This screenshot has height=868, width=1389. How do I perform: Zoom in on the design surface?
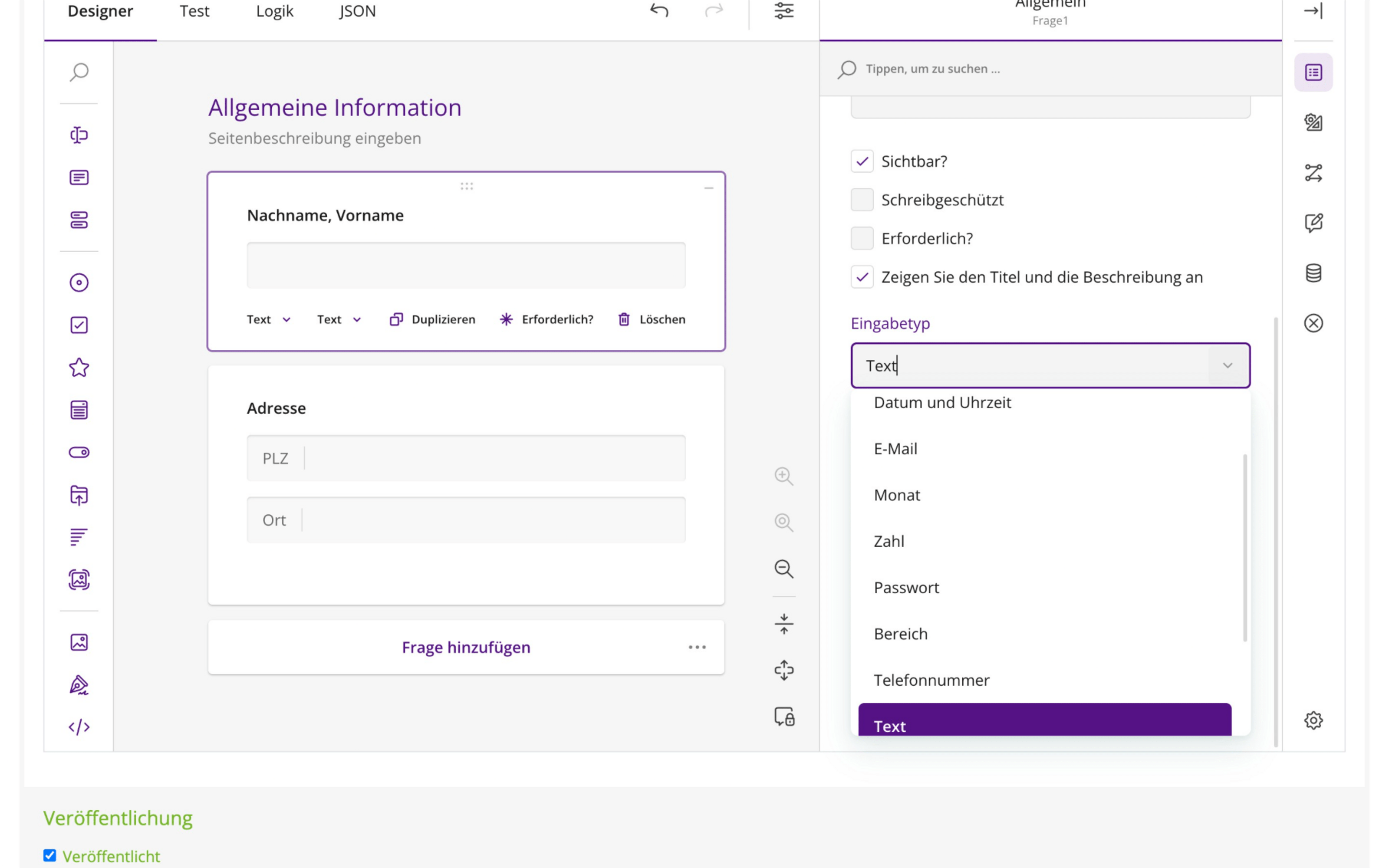[x=784, y=477]
